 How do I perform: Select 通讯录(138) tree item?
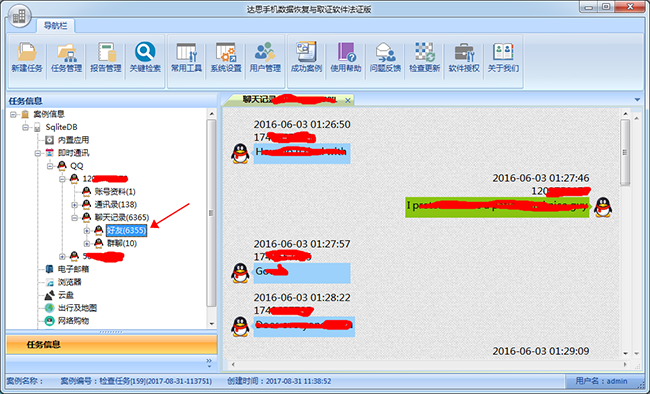(115, 204)
